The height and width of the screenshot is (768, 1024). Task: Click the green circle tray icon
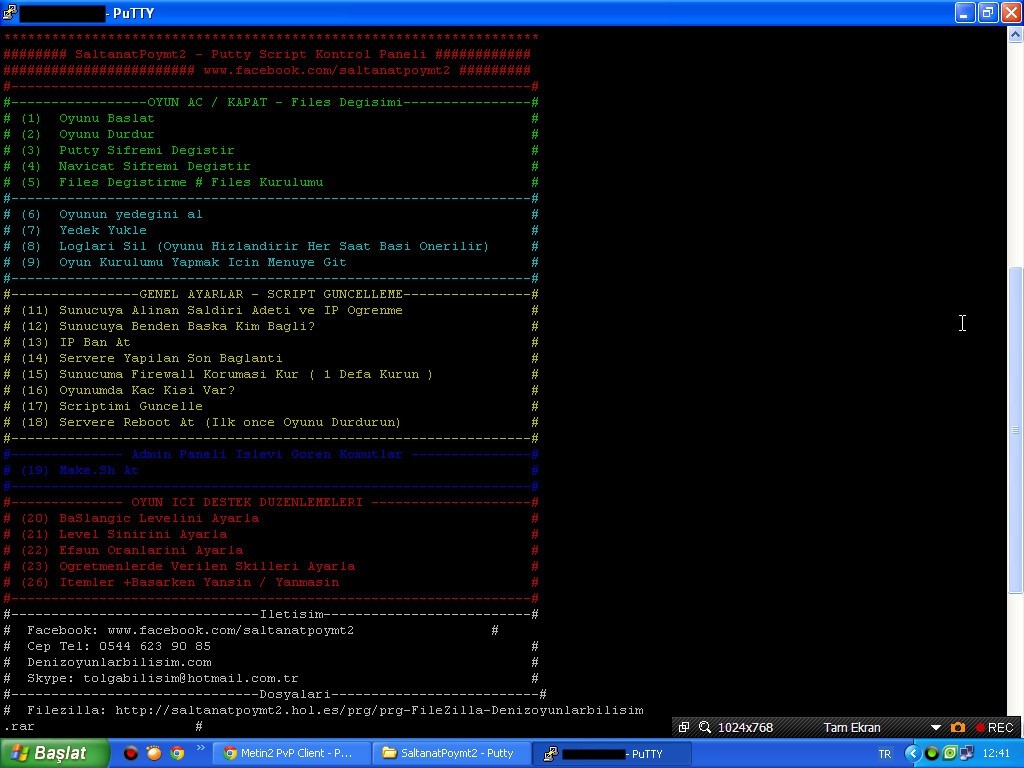point(932,753)
